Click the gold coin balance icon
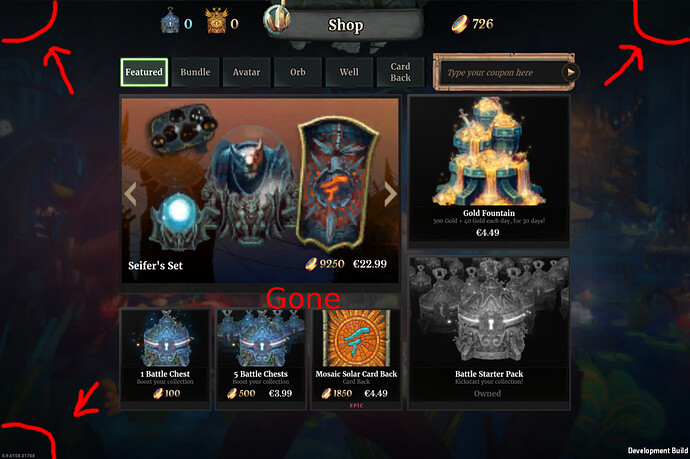Screen dimensions: 690x459 459,24
